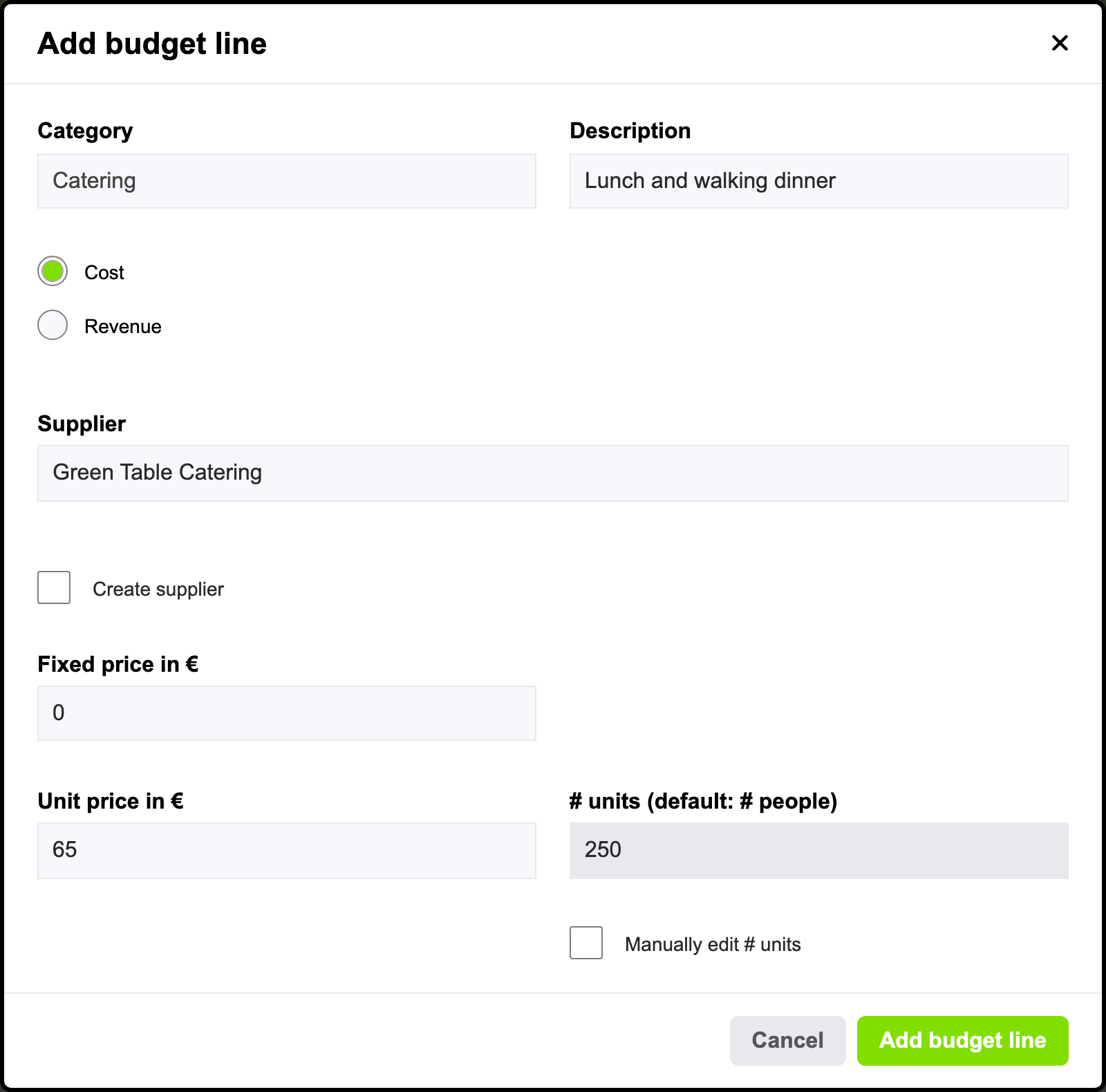
Task: Click the Category heading label
Action: (85, 131)
